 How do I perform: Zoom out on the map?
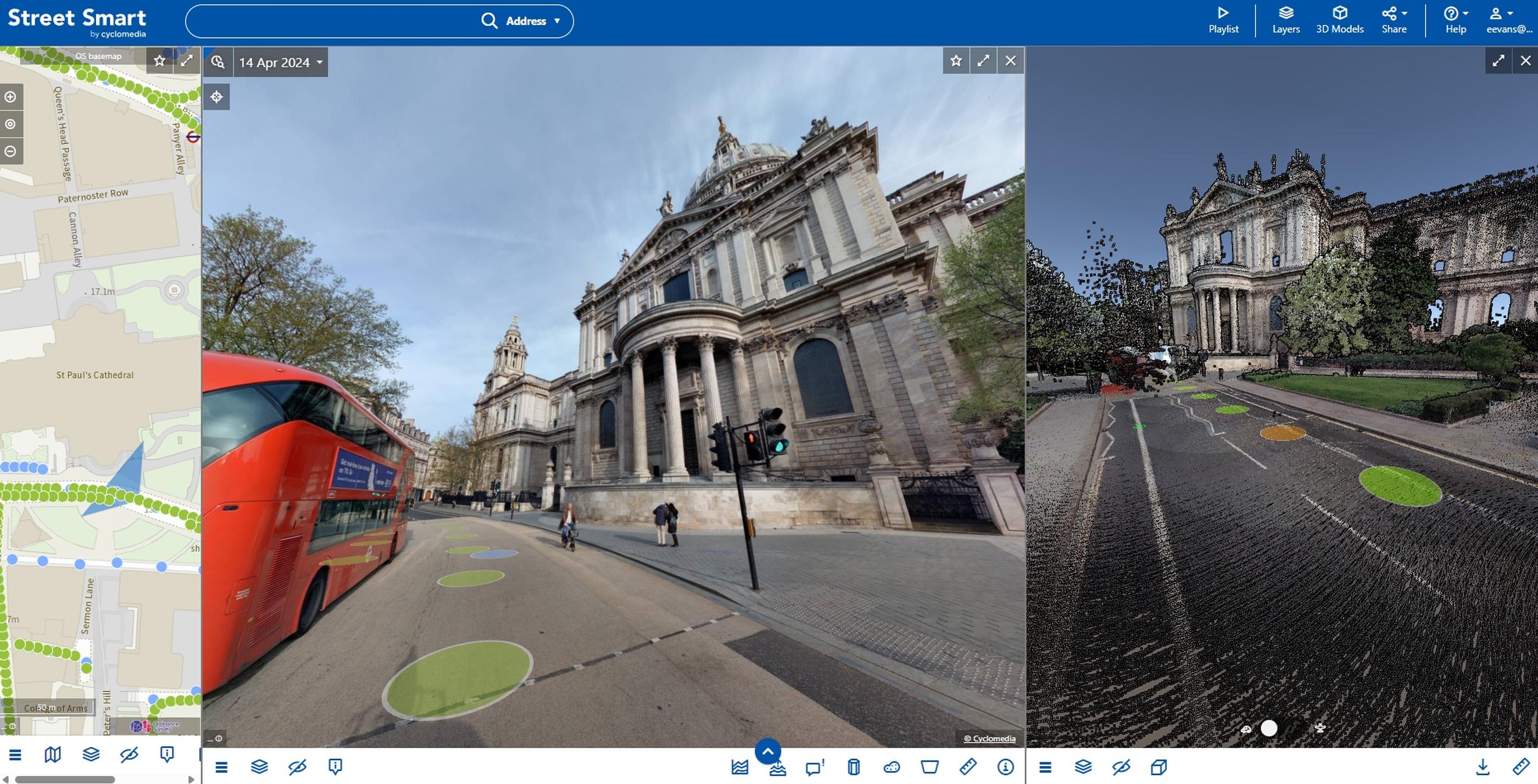pyautogui.click(x=10, y=152)
